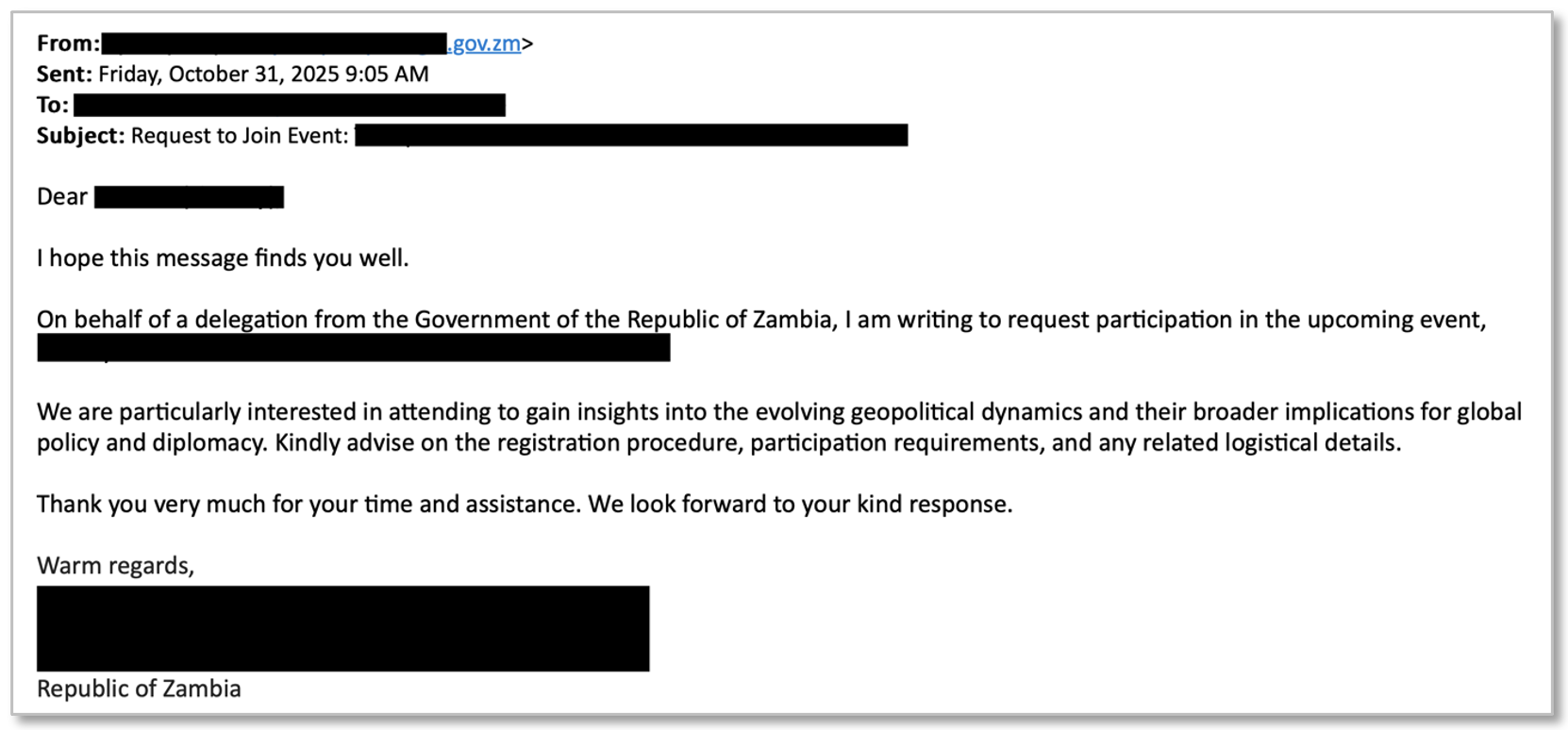This screenshot has height=730, width=1568.
Task: Click the Sent: header label
Action: 64,75
